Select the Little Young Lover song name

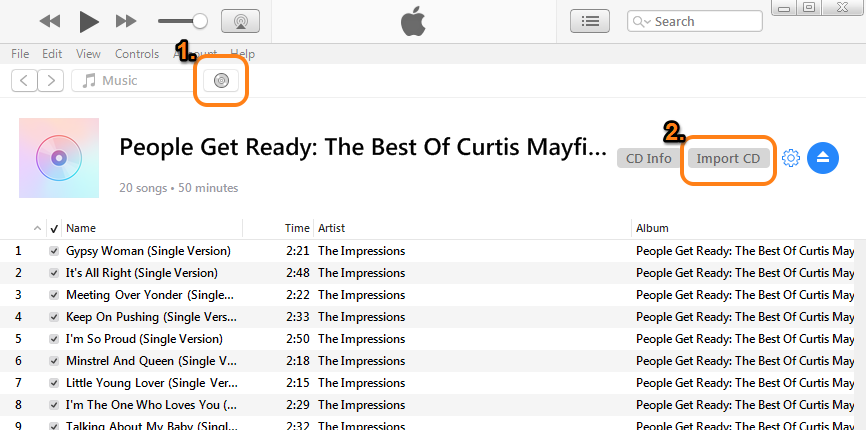(x=152, y=383)
